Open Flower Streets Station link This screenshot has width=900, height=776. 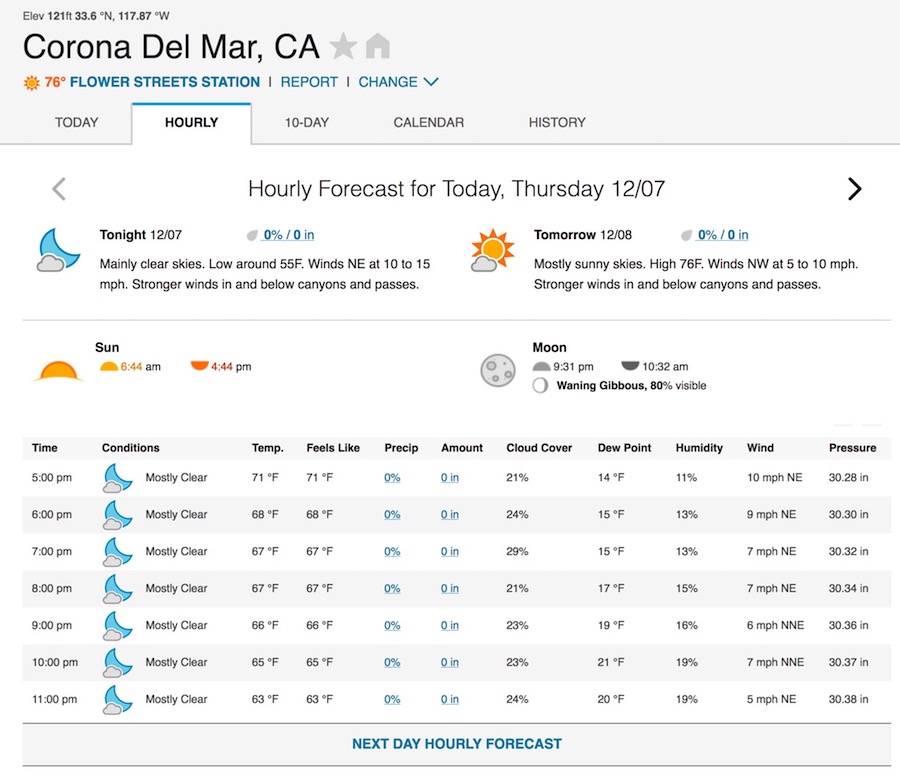click(164, 82)
